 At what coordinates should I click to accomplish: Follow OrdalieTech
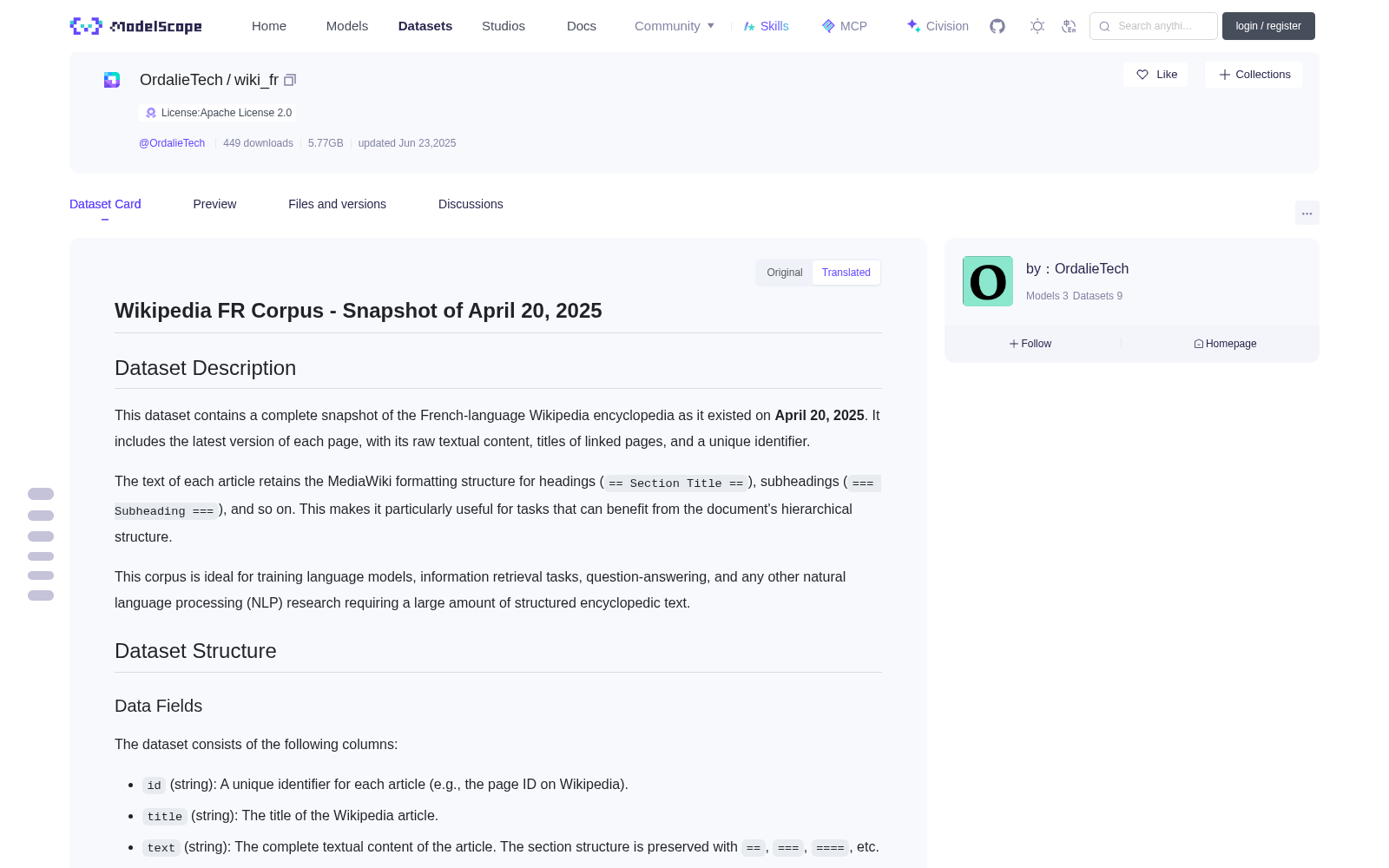(x=1030, y=344)
